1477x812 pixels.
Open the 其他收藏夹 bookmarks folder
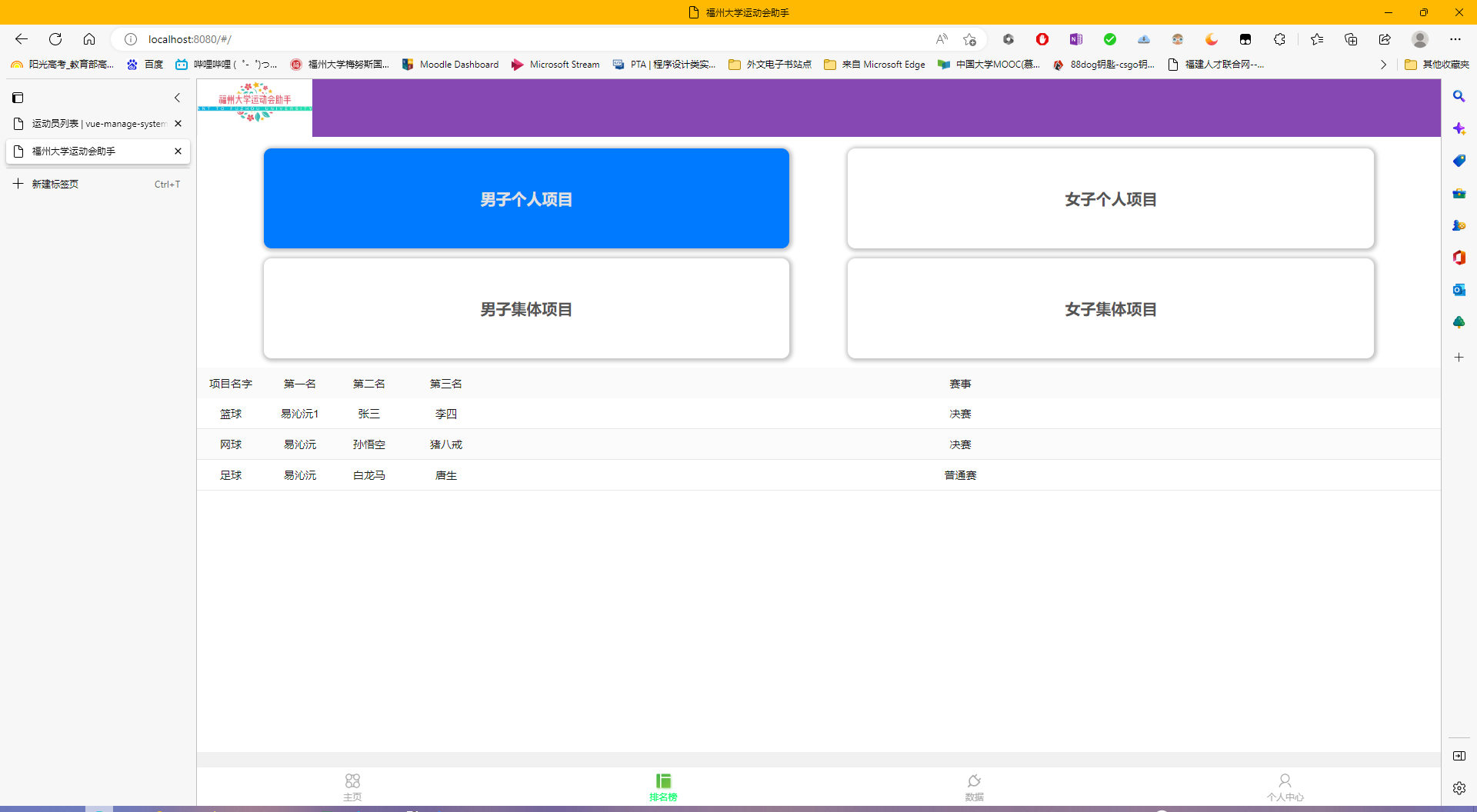tap(1437, 65)
